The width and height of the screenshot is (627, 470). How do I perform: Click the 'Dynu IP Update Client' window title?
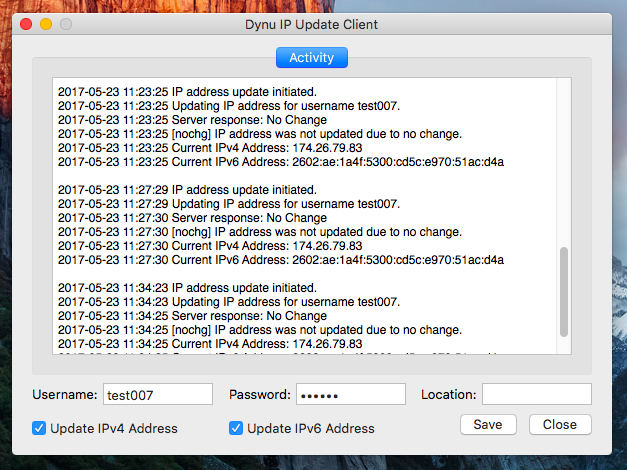[311, 24]
